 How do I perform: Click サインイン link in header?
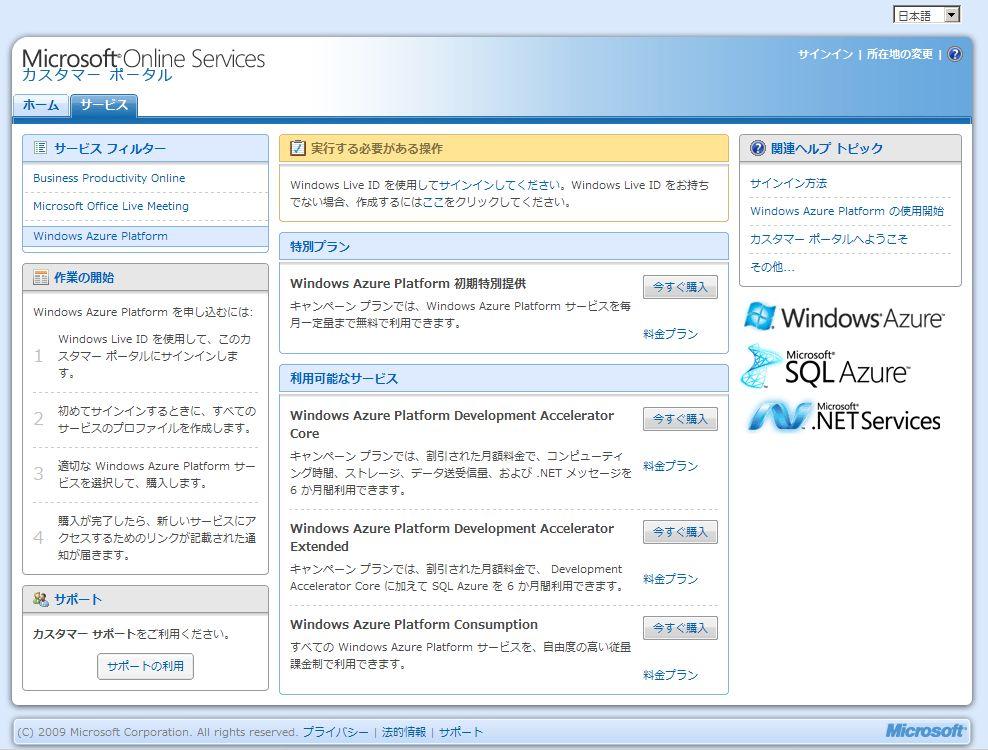[825, 54]
